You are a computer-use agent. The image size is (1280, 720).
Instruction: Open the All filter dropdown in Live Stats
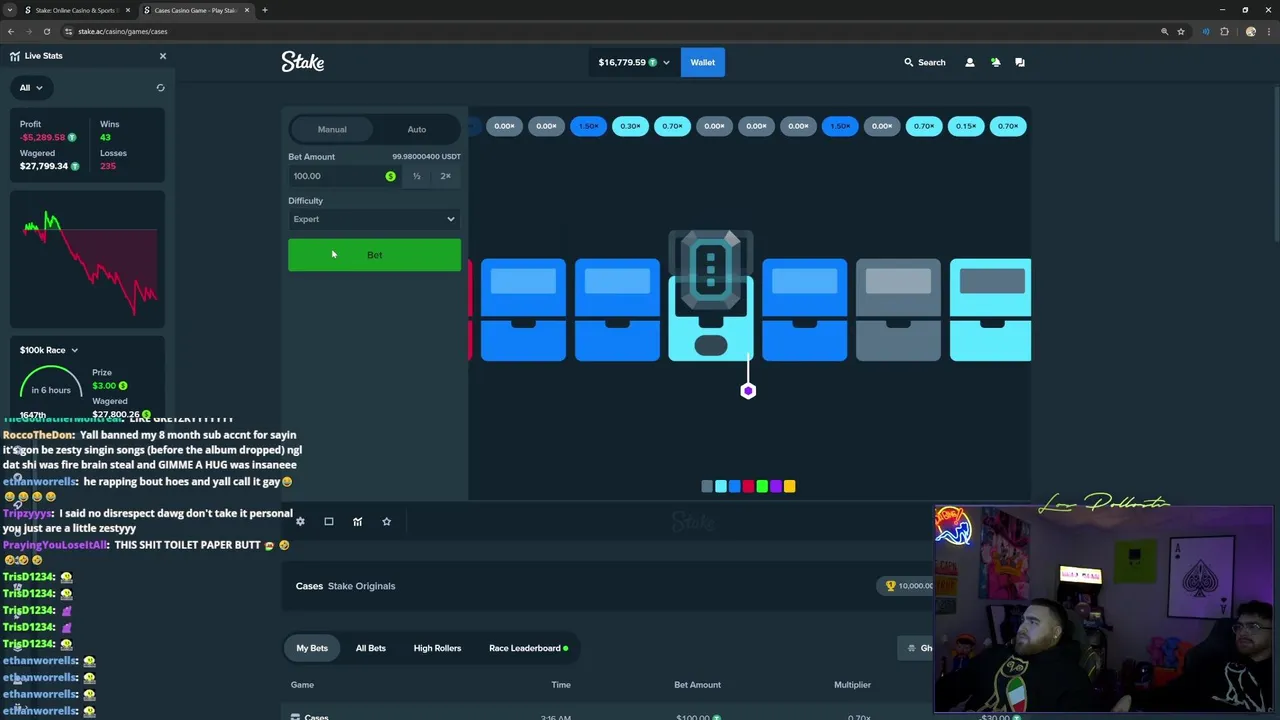[31, 88]
